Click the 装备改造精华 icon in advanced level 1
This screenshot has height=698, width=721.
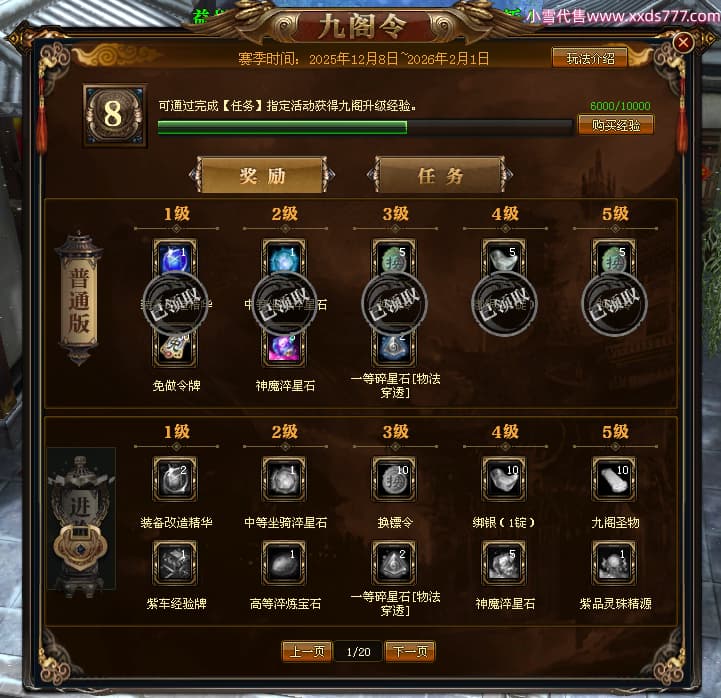coord(175,480)
